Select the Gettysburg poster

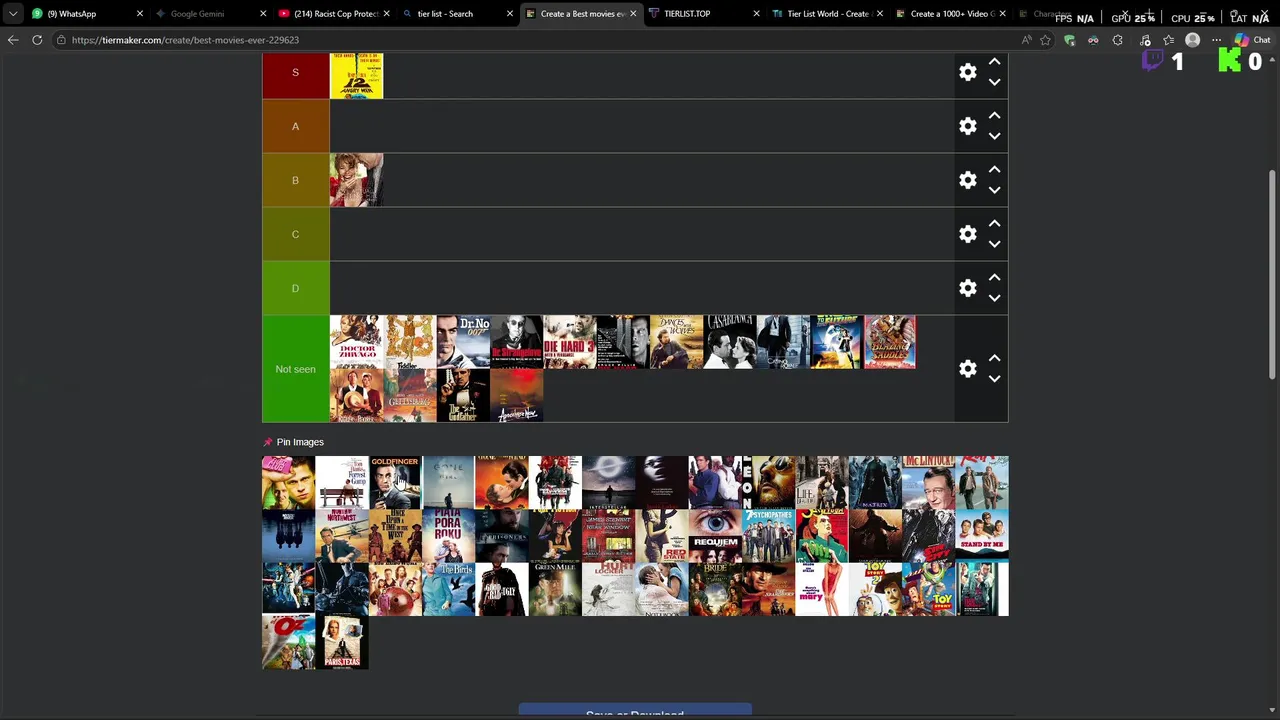point(410,395)
